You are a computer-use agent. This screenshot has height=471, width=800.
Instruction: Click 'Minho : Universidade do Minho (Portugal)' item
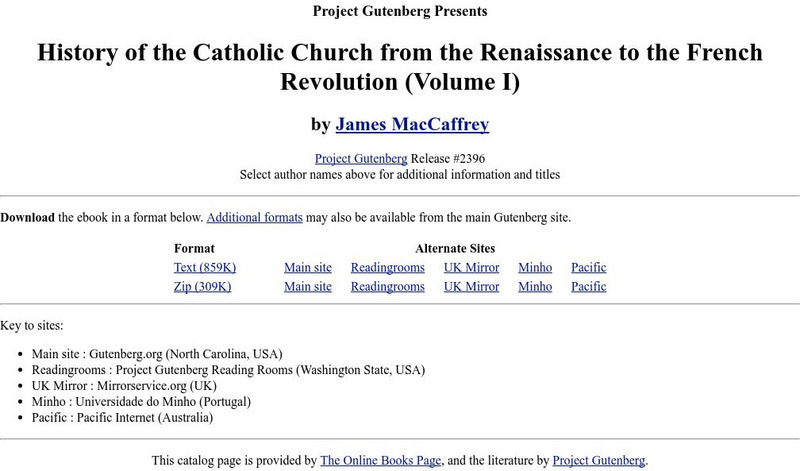[x=141, y=402]
